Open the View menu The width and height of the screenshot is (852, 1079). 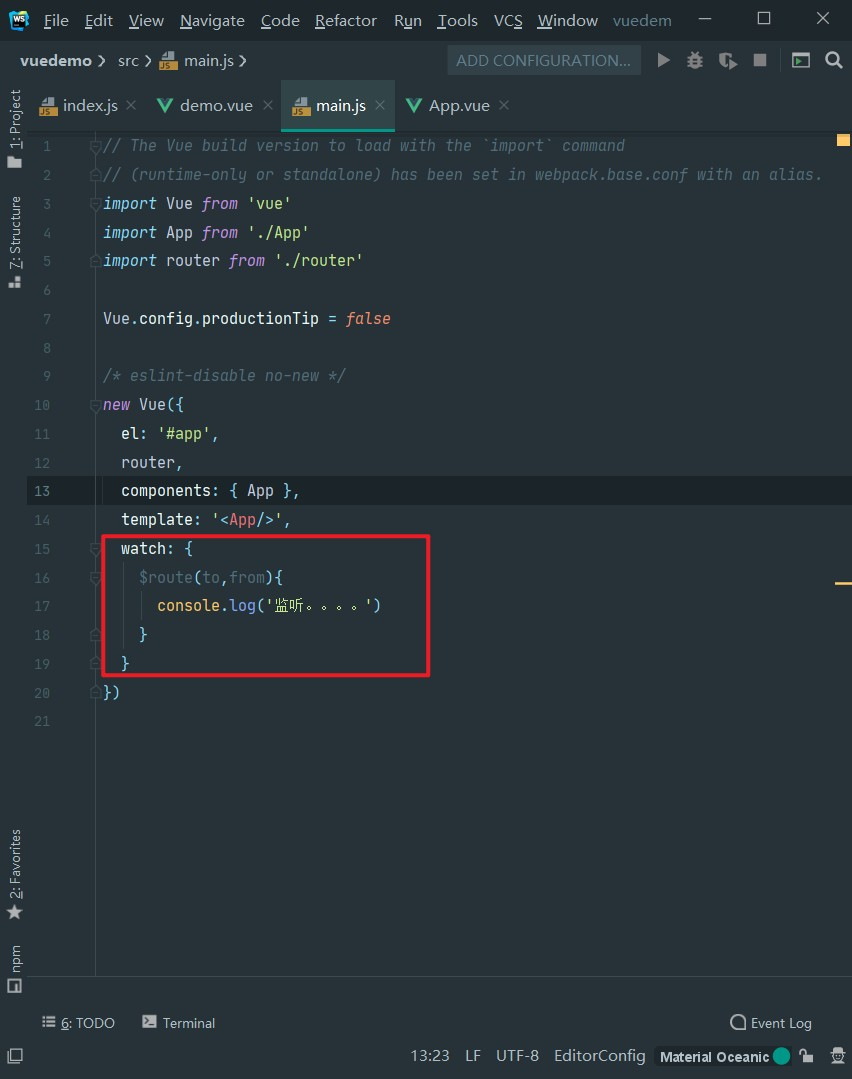(x=146, y=21)
